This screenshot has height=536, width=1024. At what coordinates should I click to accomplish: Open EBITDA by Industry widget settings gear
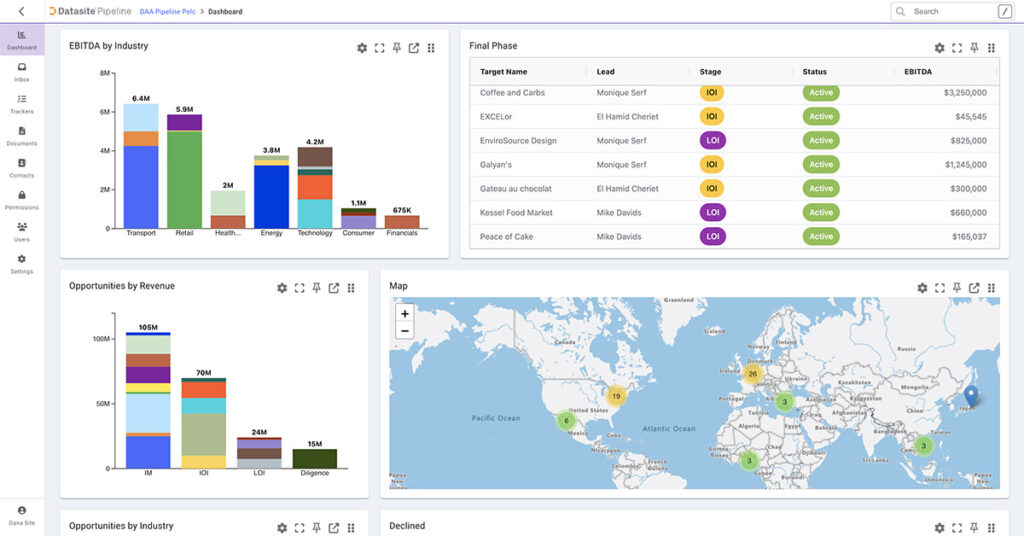pyautogui.click(x=362, y=48)
